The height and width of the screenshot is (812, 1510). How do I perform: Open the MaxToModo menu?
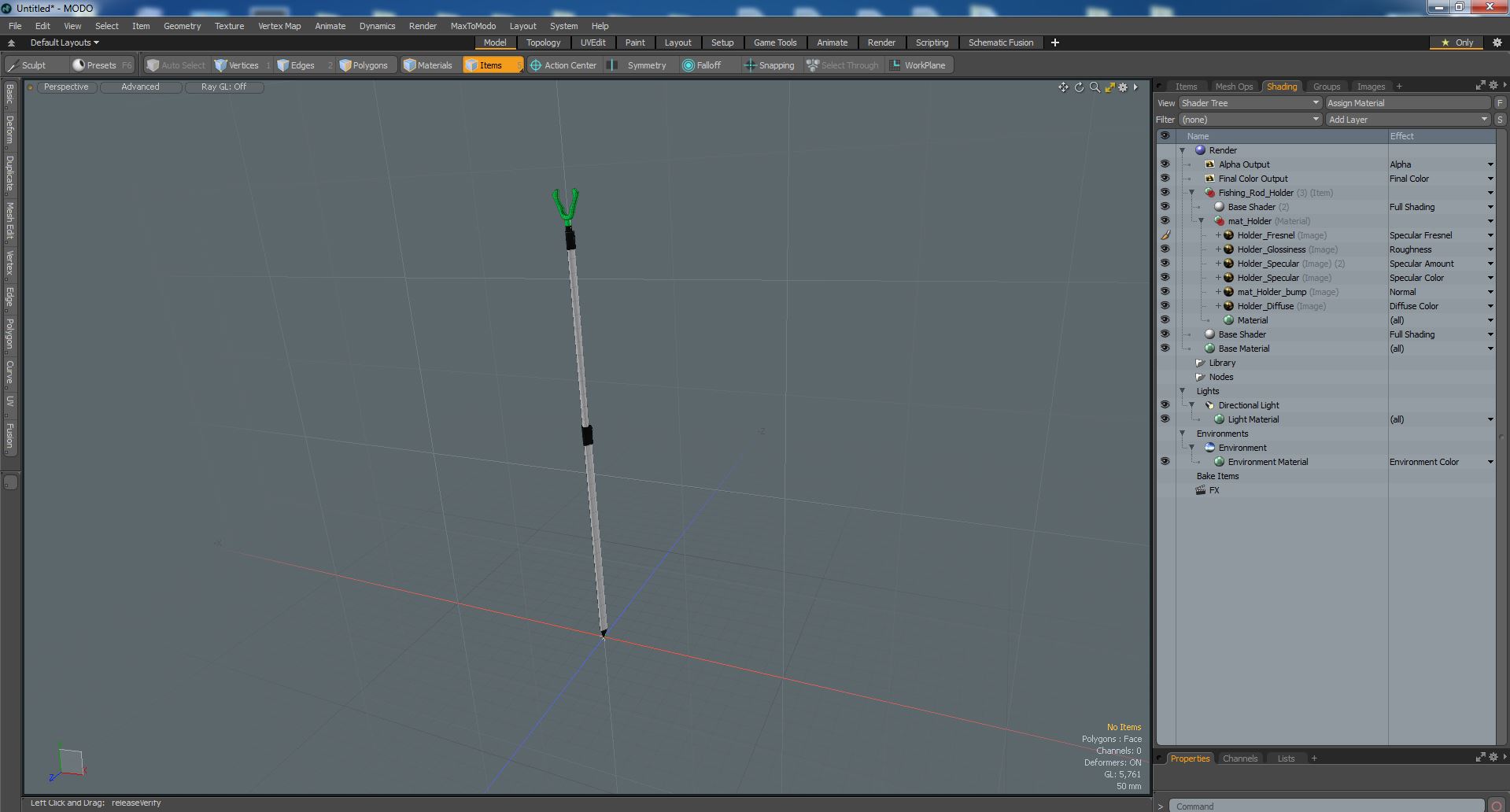(x=473, y=26)
